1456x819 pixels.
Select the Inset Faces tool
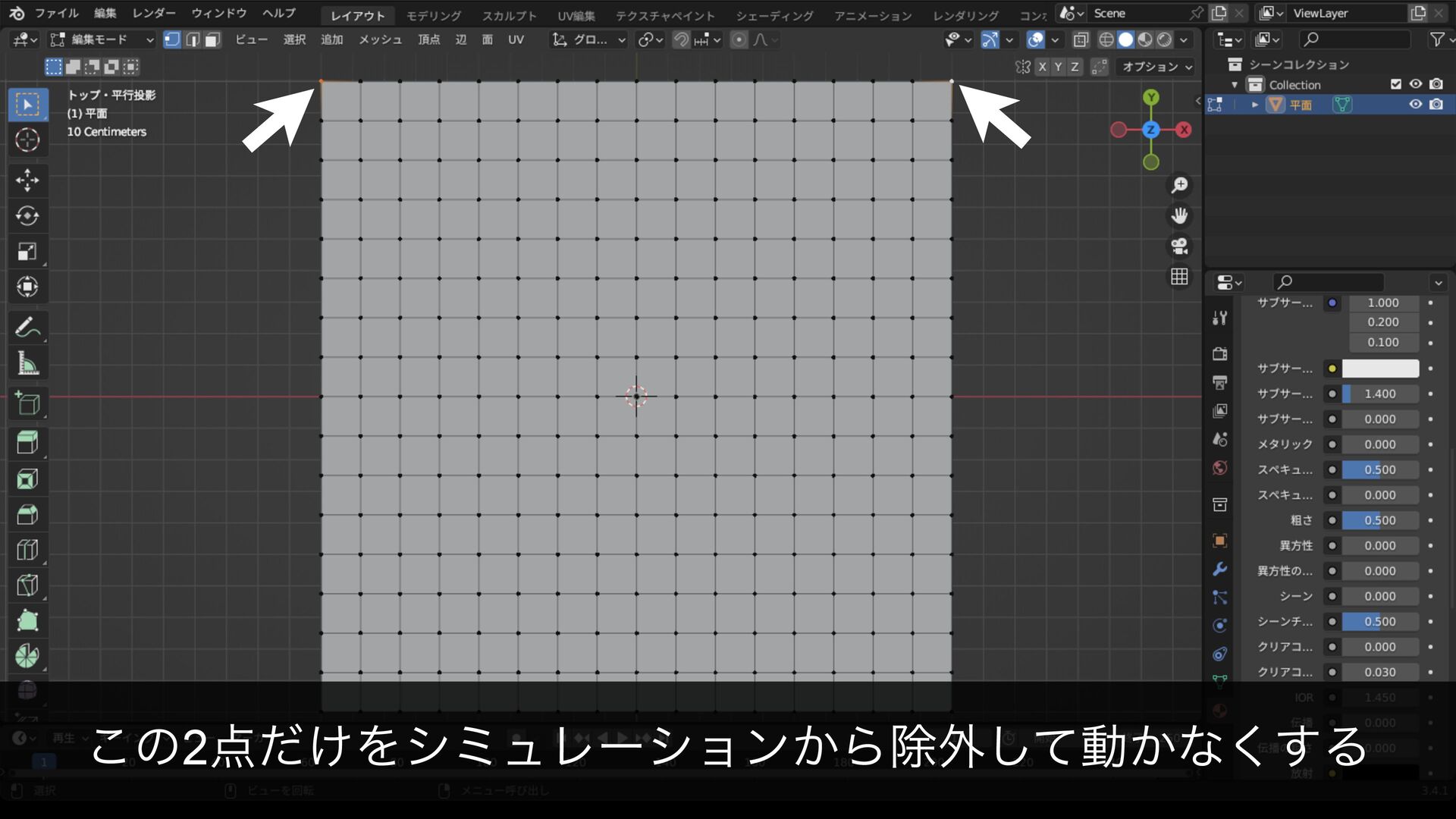pyautogui.click(x=28, y=479)
